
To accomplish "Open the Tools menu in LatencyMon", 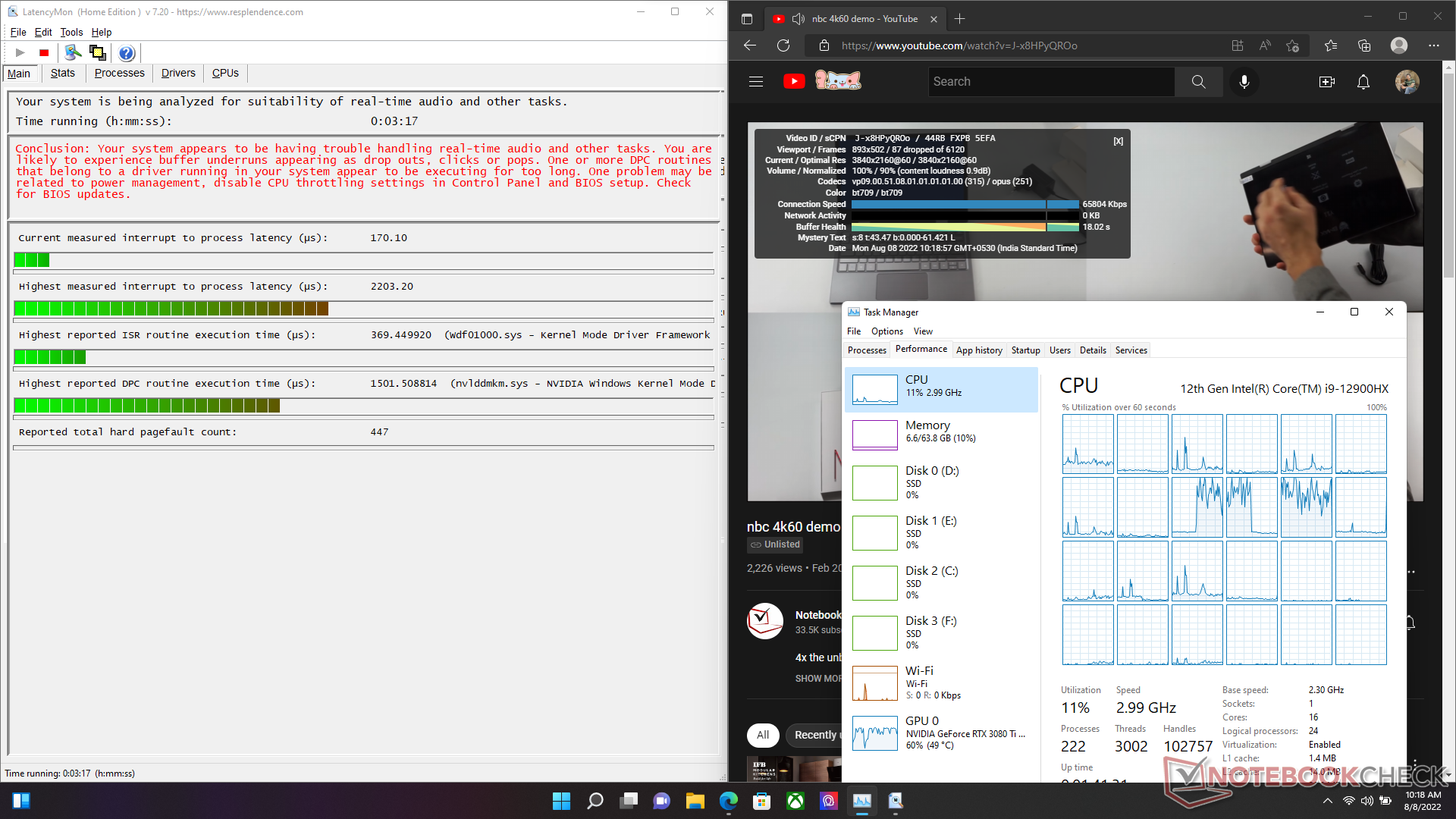I will (71, 32).
